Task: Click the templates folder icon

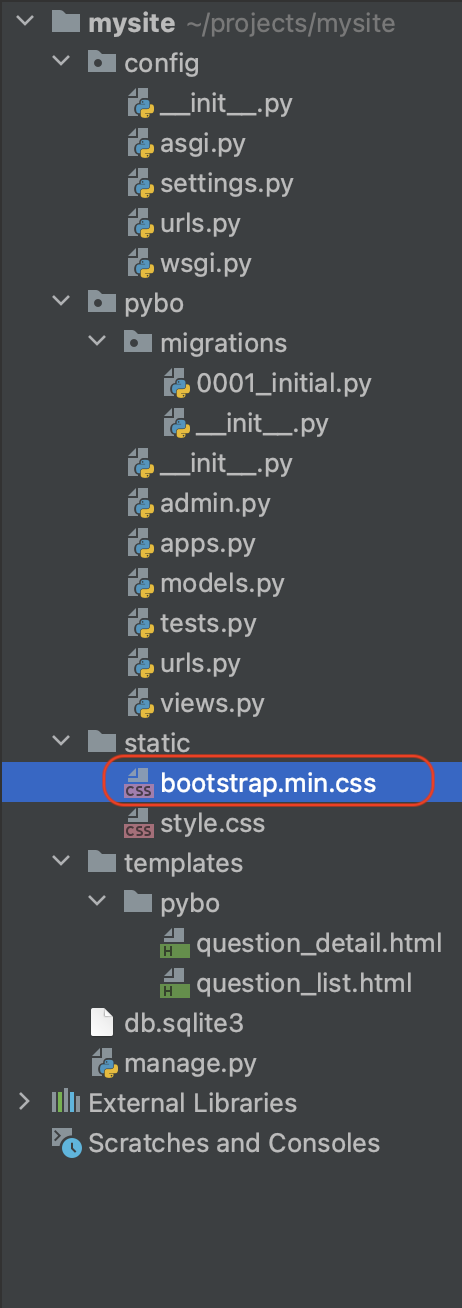Action: (101, 862)
